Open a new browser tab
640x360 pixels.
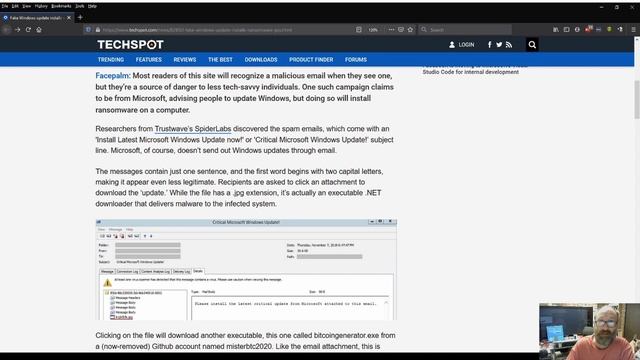coord(80,18)
